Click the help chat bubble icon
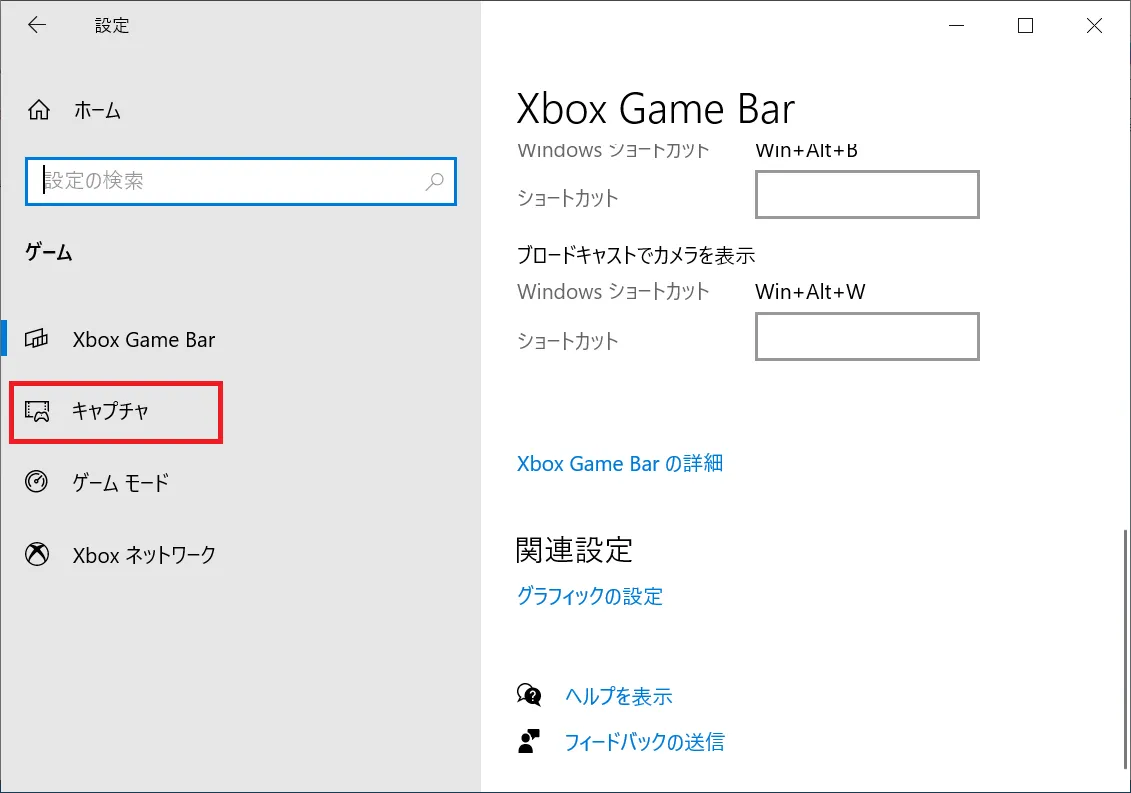The image size is (1131, 793). pyautogui.click(x=529, y=695)
